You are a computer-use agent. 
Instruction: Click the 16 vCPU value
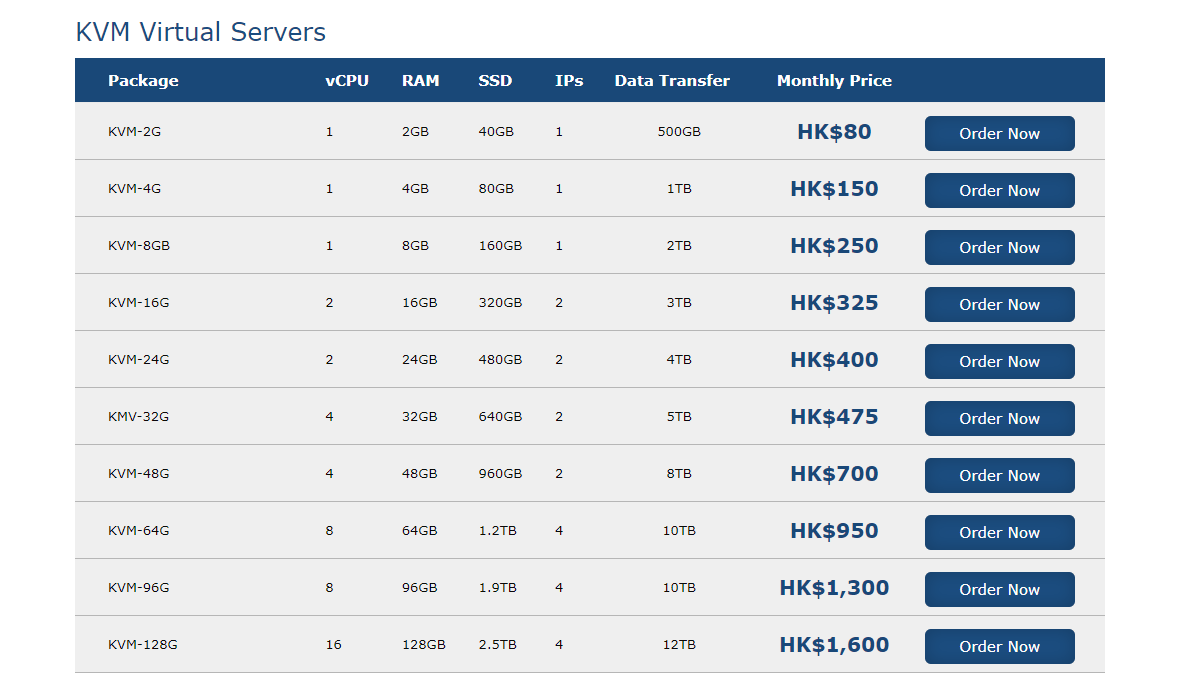pyautogui.click(x=333, y=645)
